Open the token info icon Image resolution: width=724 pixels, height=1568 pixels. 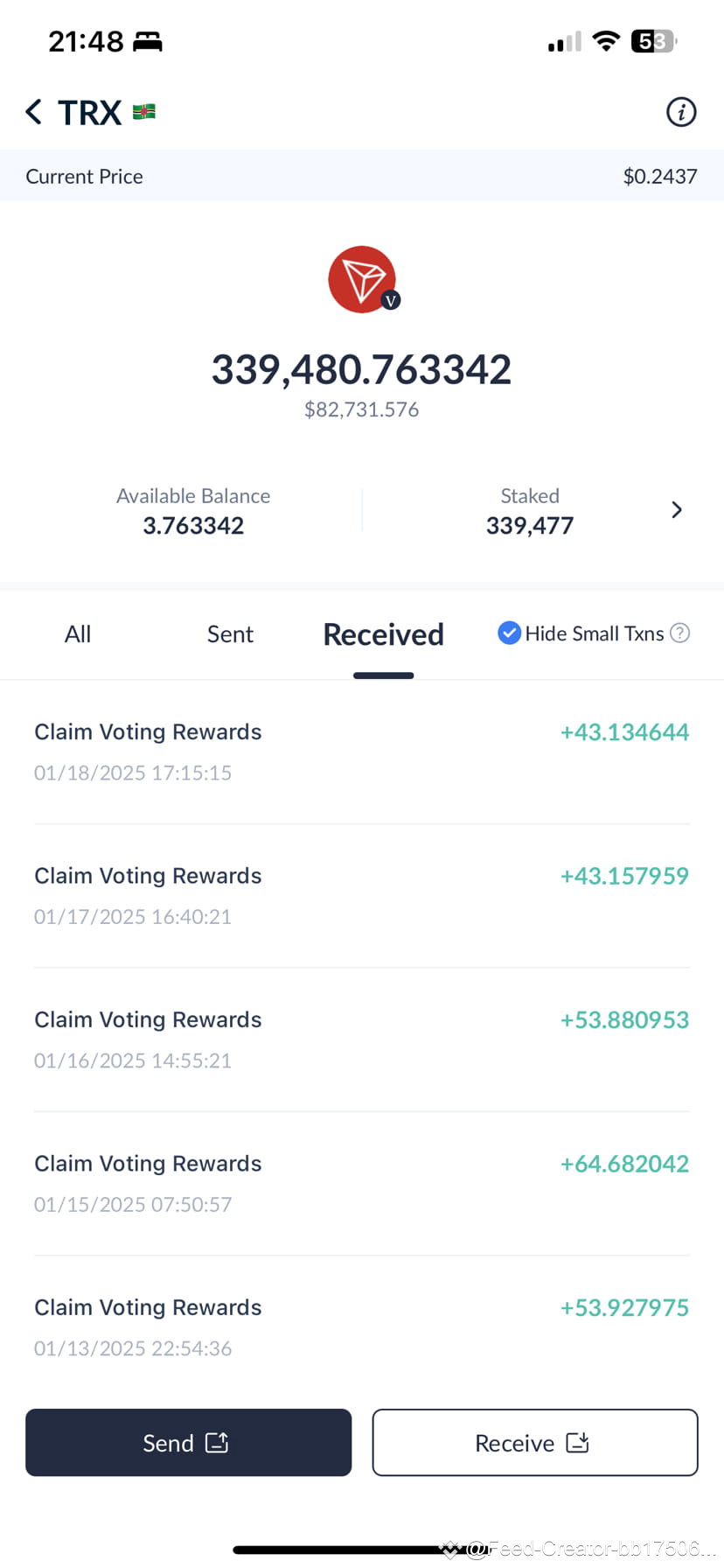pos(681,112)
